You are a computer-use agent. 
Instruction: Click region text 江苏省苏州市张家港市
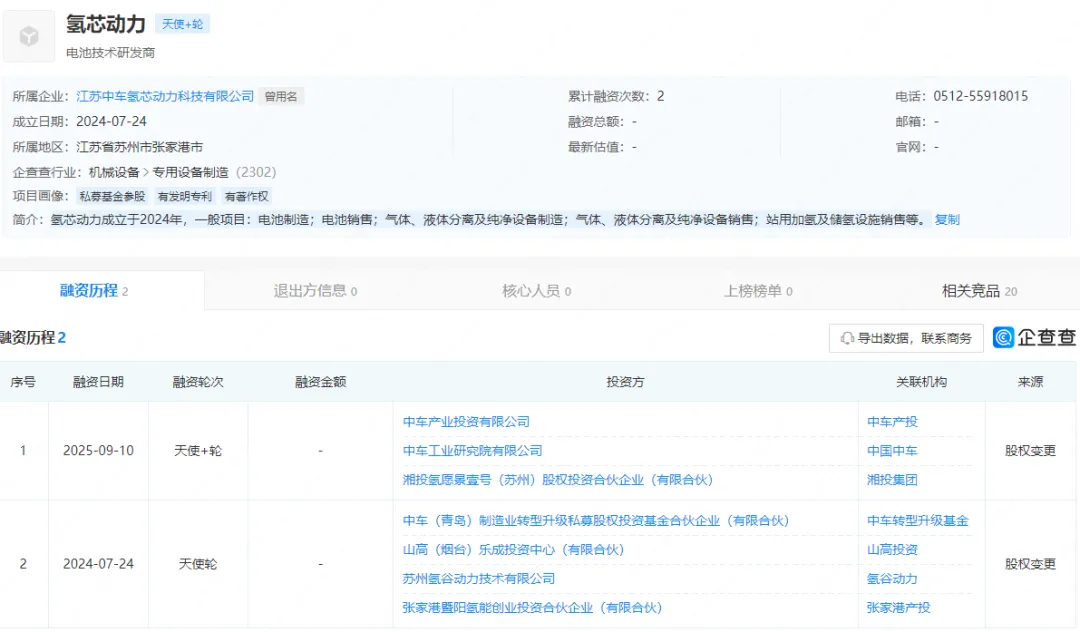139,147
